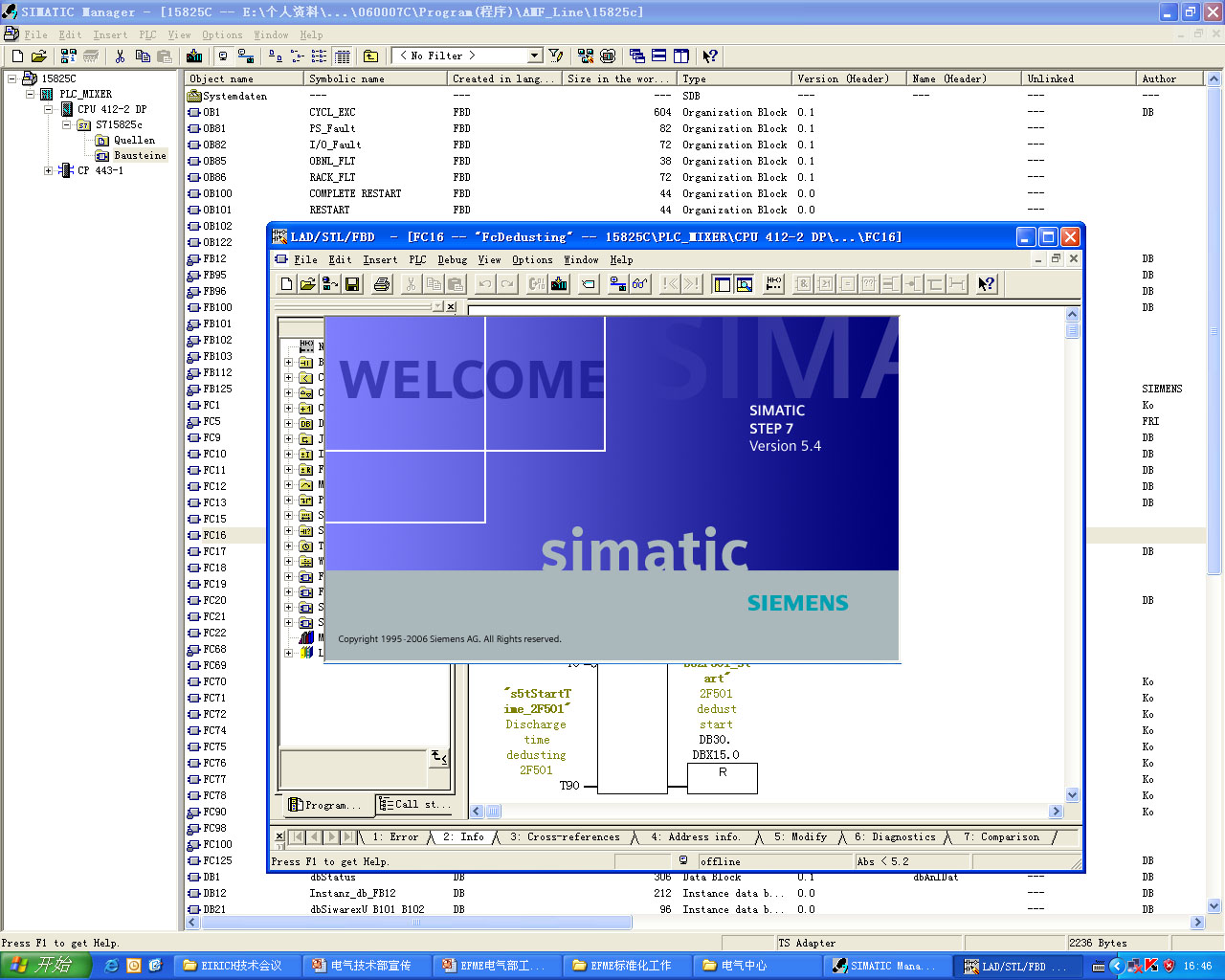Switch to Small Icons view in SIMATIC Manager
This screenshot has width=1225, height=980.
(x=298, y=56)
